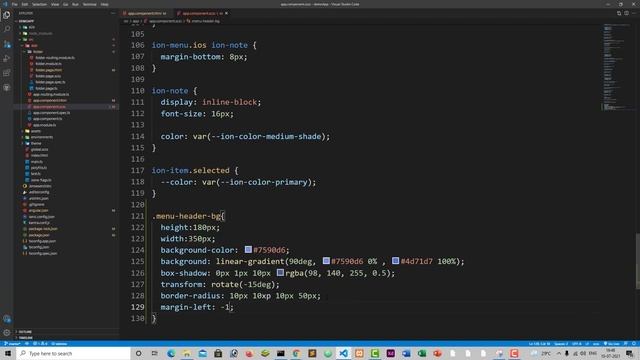Viewport: 640px width, 360px height.
Task: Click the #4d71d7 color swatch on line 125
Action: (396, 260)
